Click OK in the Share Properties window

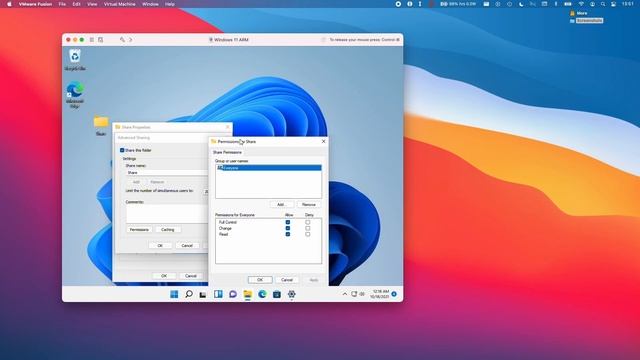point(164,276)
